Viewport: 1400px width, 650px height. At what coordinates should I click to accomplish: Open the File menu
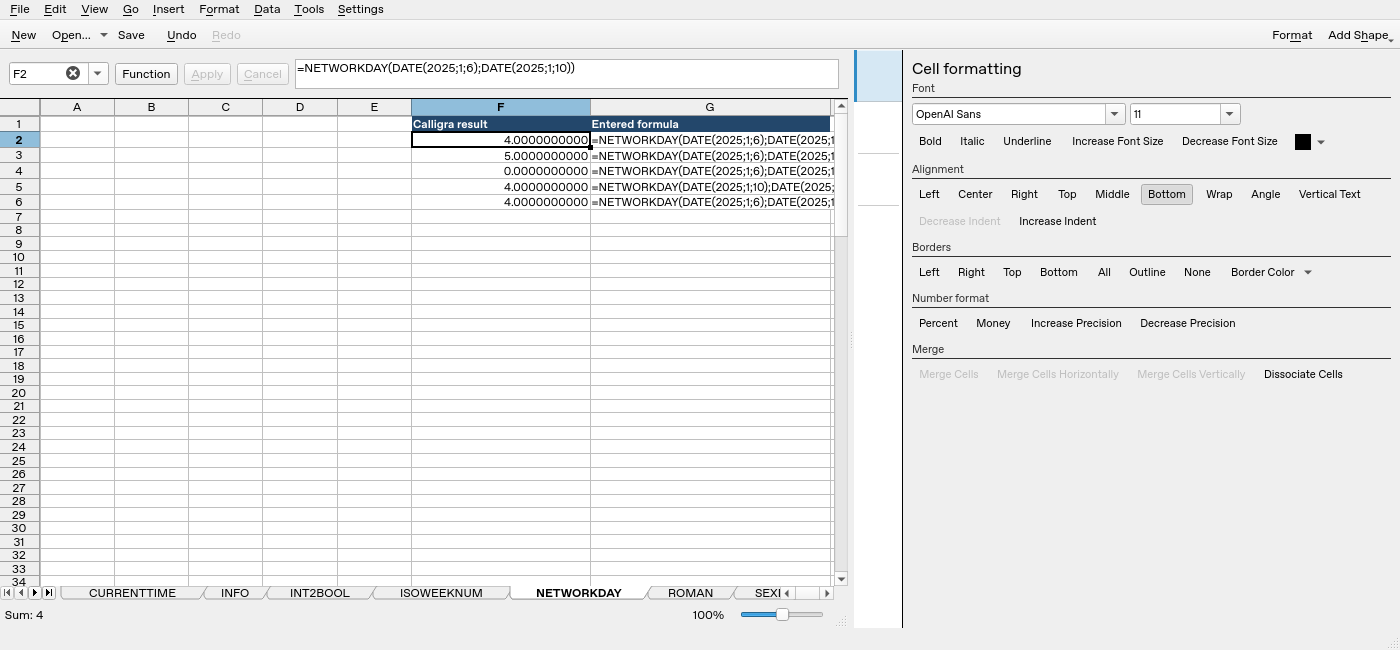pyautogui.click(x=19, y=9)
